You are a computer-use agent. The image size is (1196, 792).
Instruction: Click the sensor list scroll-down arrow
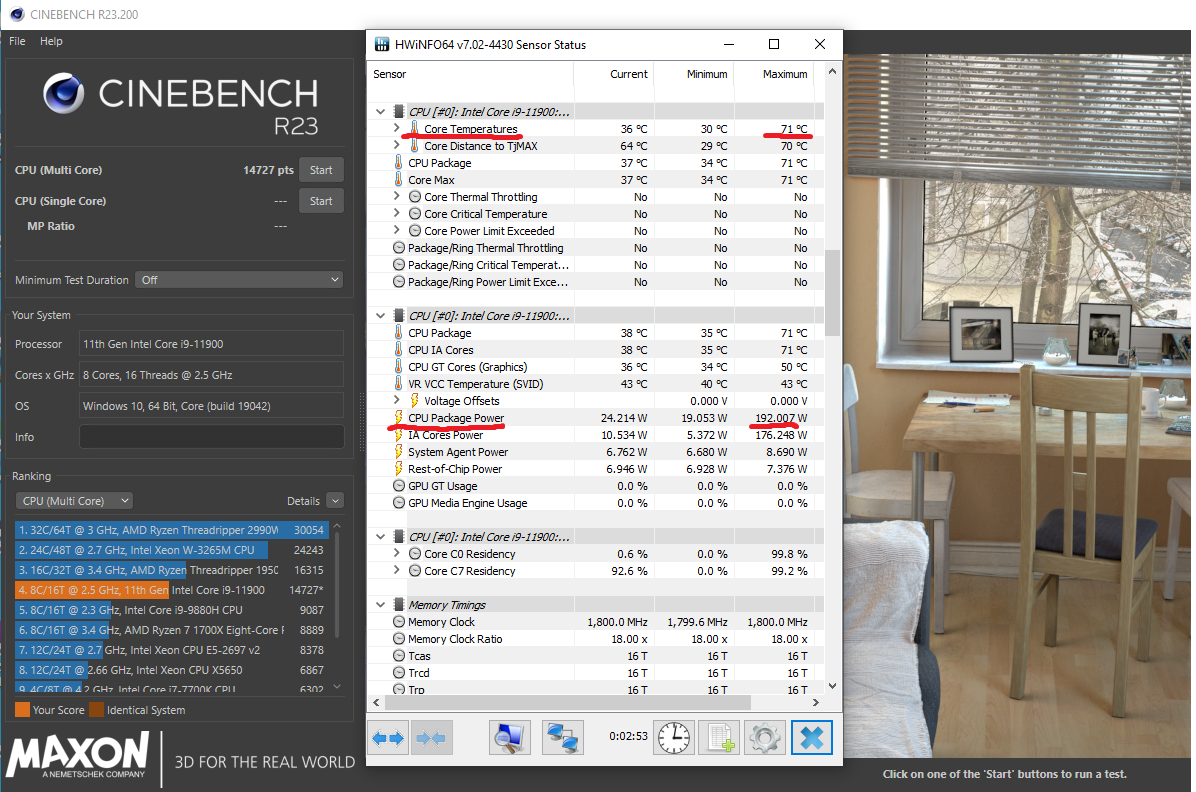click(x=832, y=686)
